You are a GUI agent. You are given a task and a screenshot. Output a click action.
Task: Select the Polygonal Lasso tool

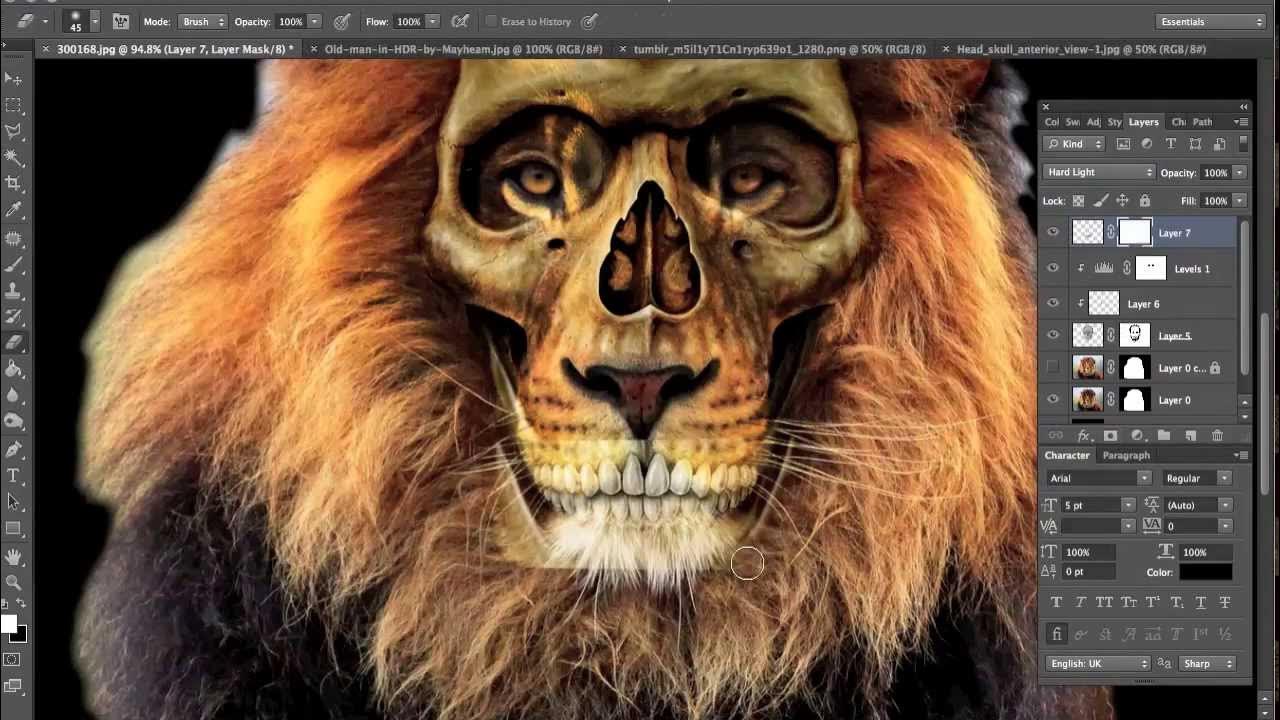(x=14, y=131)
